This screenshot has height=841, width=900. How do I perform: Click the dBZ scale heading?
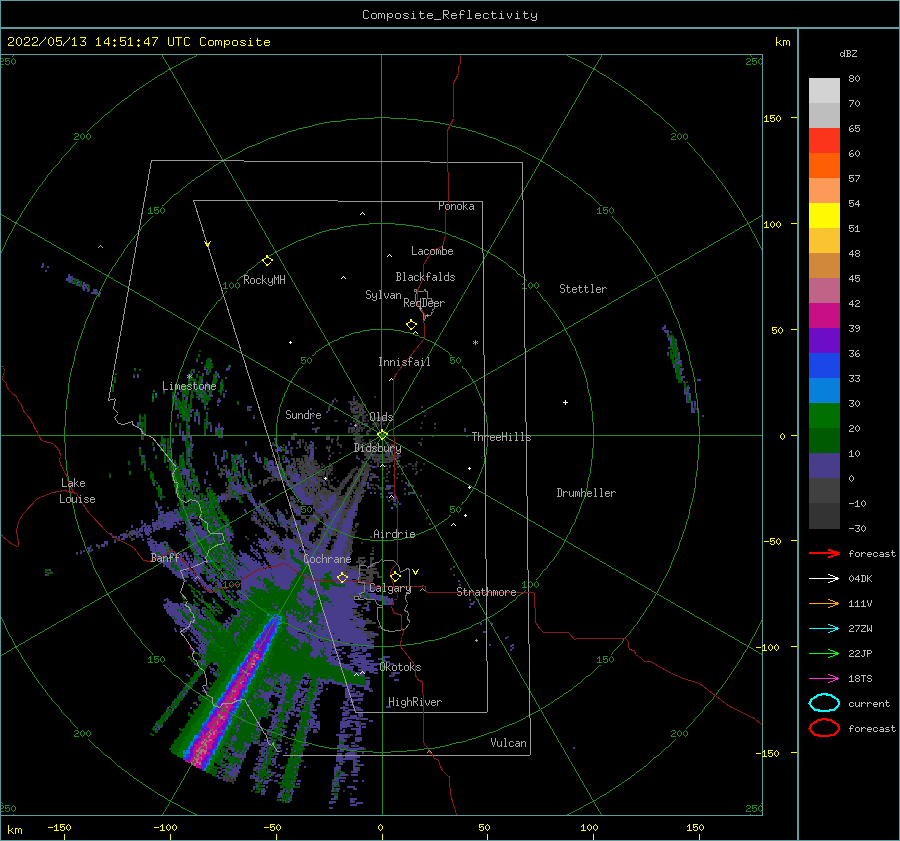[x=848, y=53]
